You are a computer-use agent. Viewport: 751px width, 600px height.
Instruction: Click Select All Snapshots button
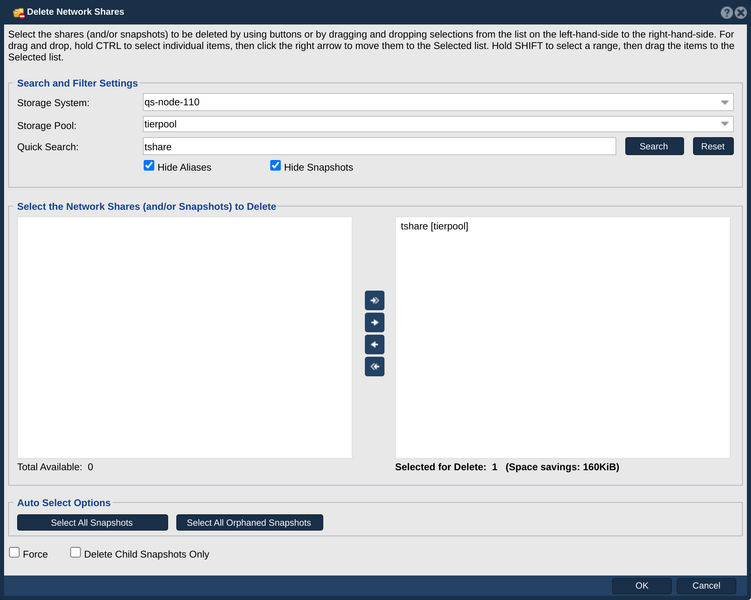[92, 522]
